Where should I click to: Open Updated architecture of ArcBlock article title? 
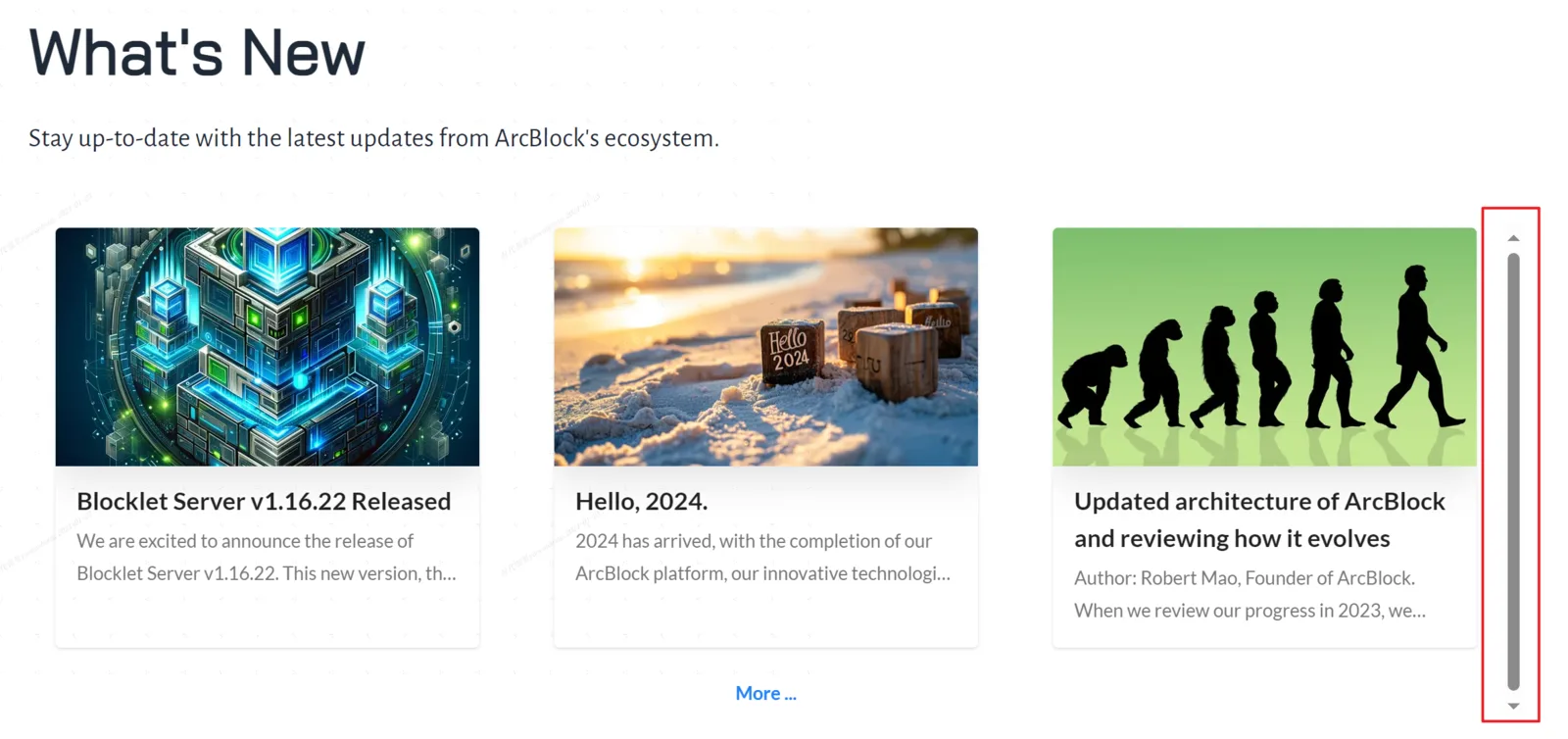tap(1259, 519)
